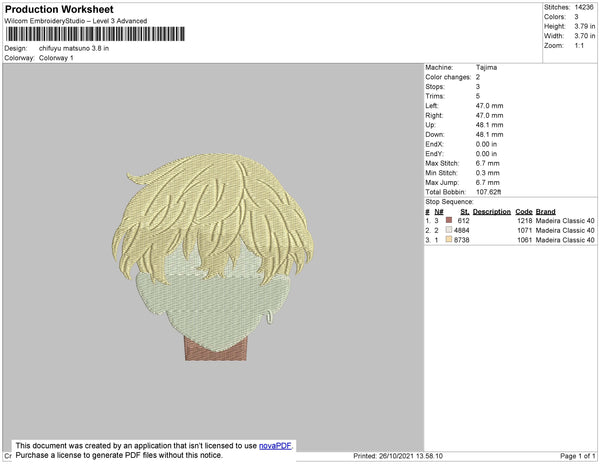The image size is (600, 464).
Task: Click the Height value 3.79 in
Action: [585, 26]
